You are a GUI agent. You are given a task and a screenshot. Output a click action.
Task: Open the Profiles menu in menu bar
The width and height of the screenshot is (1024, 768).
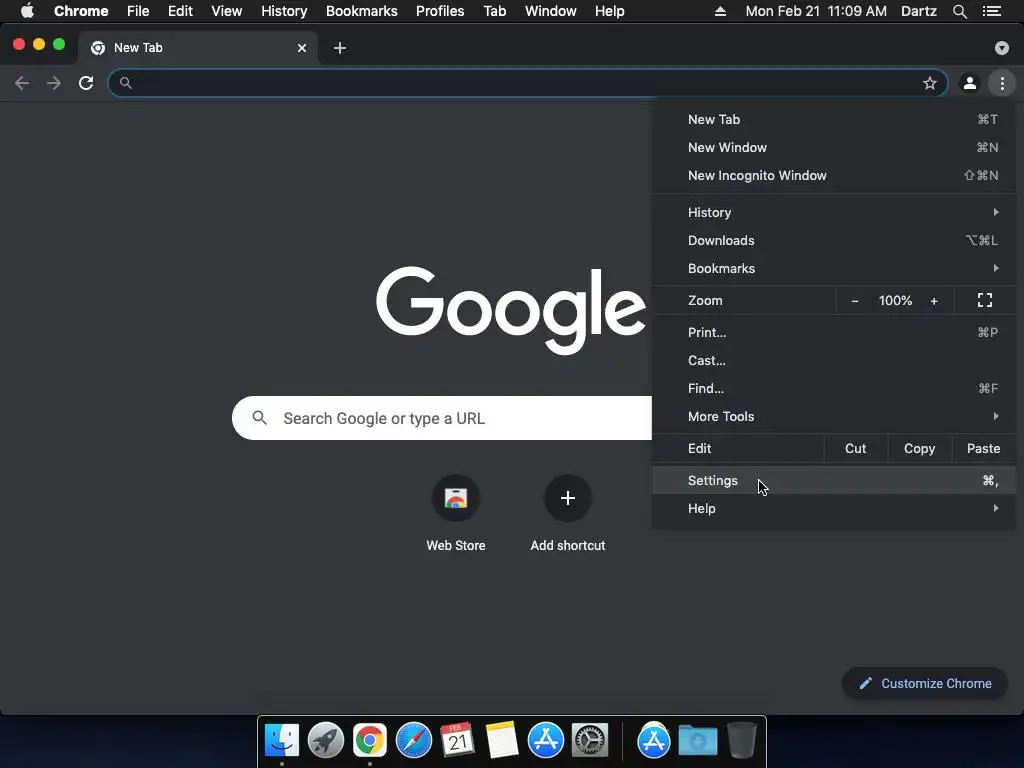click(x=440, y=11)
